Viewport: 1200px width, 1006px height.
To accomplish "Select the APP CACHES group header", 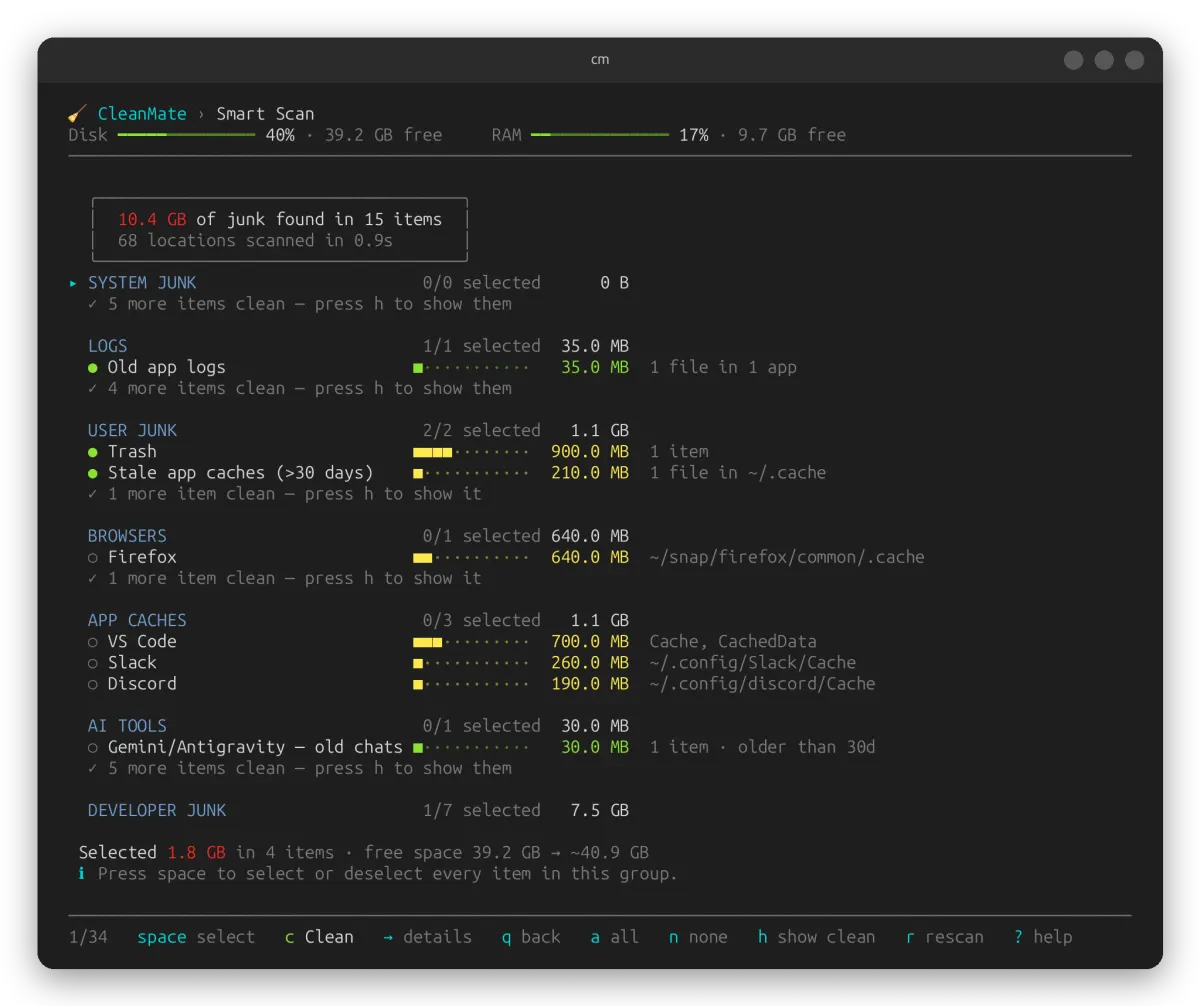I will [x=137, y=620].
